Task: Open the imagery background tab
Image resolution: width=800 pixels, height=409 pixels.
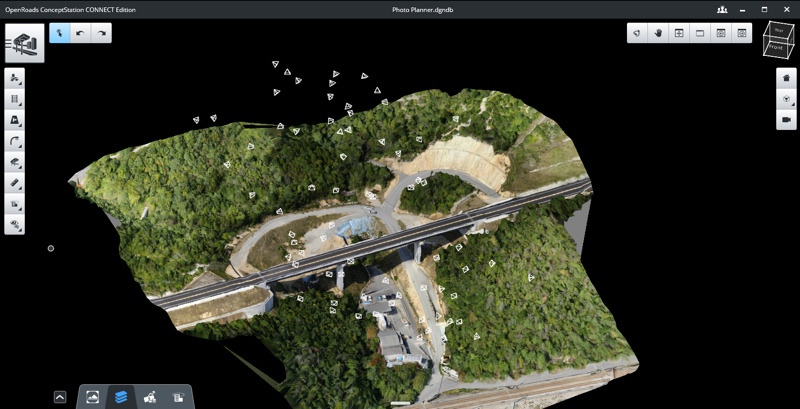Action: point(92,397)
